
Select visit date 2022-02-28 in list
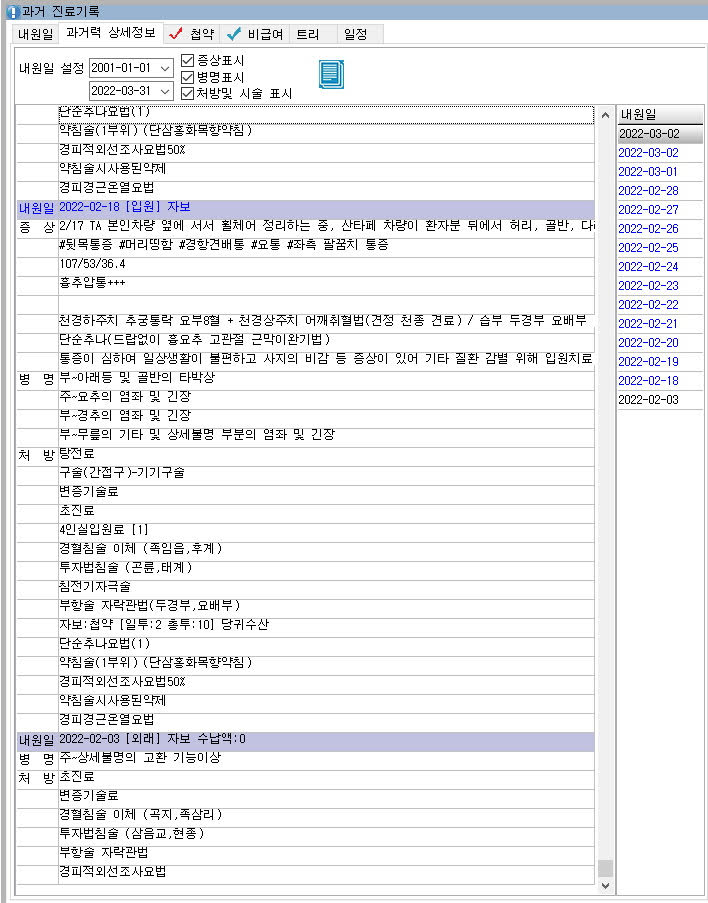[648, 190]
